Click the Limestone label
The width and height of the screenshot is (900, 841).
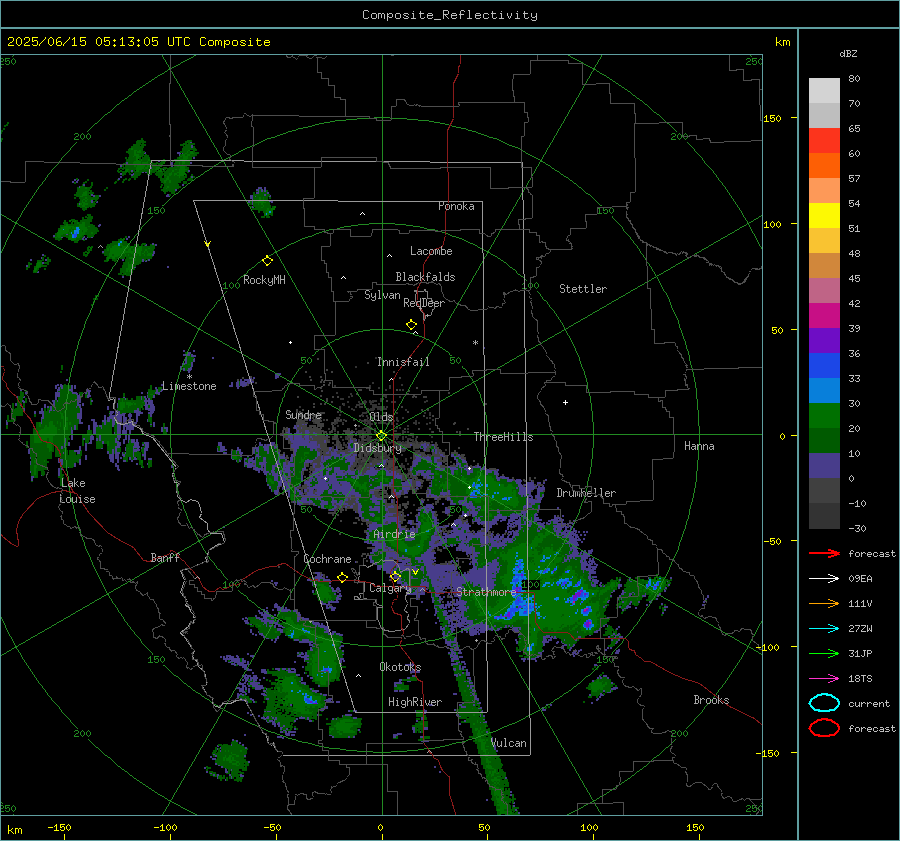tap(189, 386)
